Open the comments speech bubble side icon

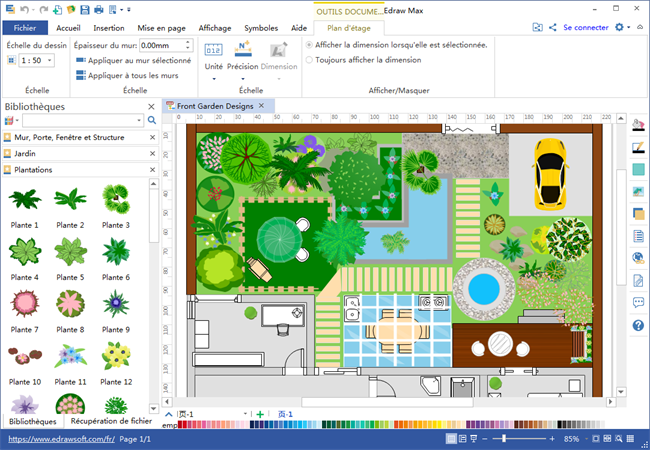pyautogui.click(x=639, y=302)
